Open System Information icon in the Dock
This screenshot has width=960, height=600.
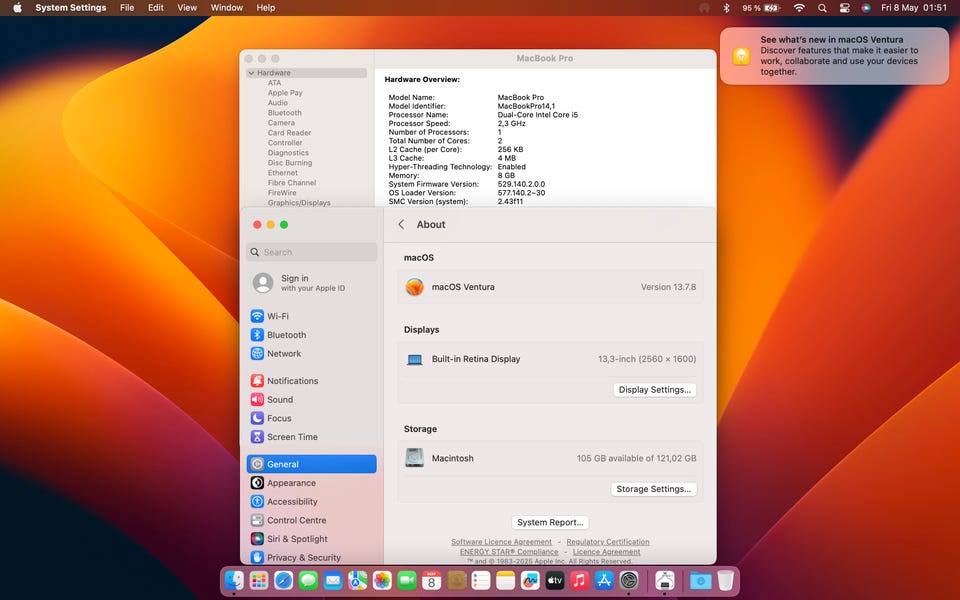(x=665, y=580)
